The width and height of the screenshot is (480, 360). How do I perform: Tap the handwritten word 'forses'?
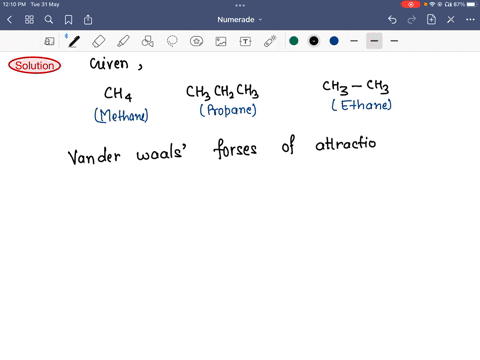click(x=235, y=149)
